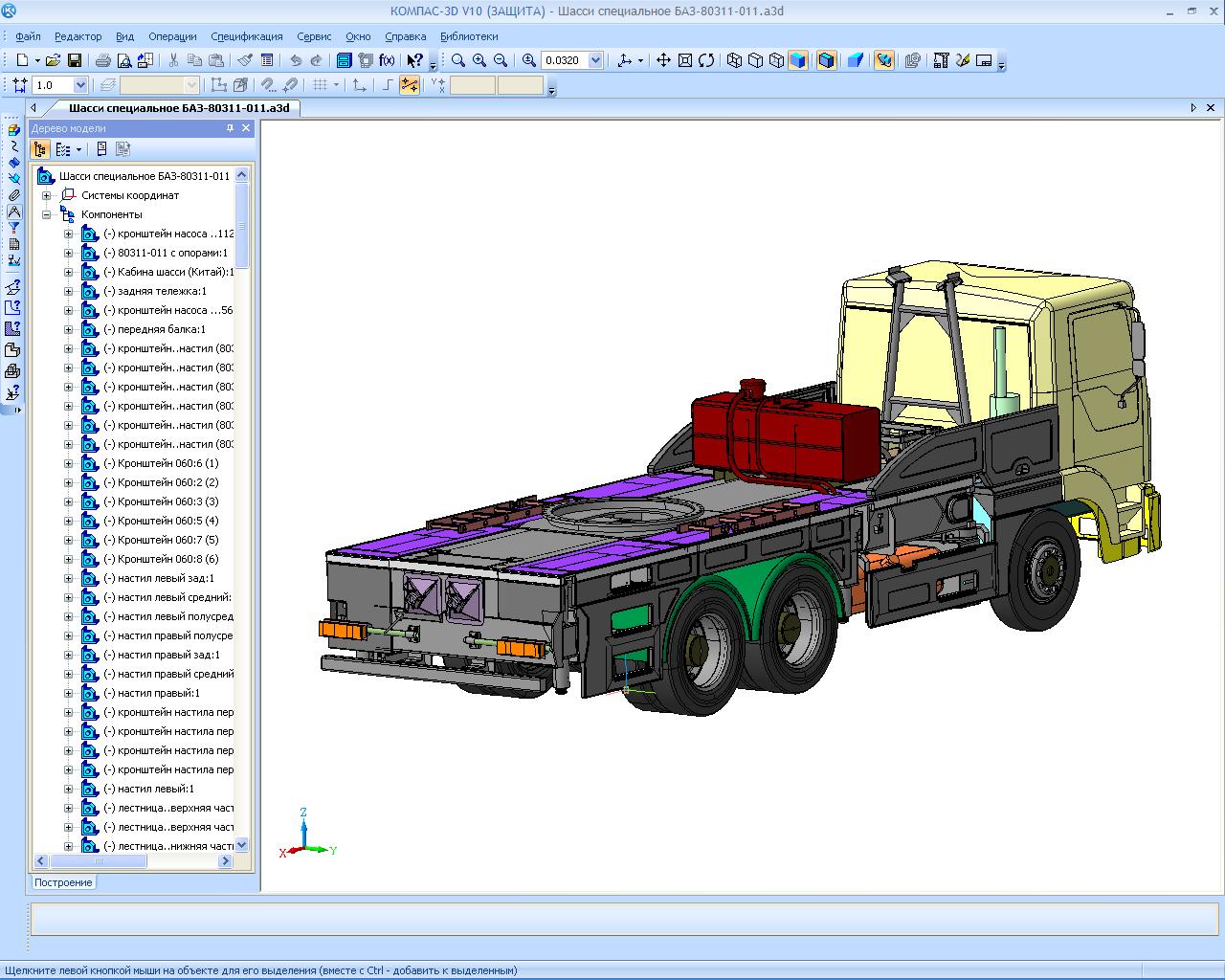Viewport: 1225px width, 980px height.
Task: Click the Zoom in magnifier icon
Action: pos(479,60)
